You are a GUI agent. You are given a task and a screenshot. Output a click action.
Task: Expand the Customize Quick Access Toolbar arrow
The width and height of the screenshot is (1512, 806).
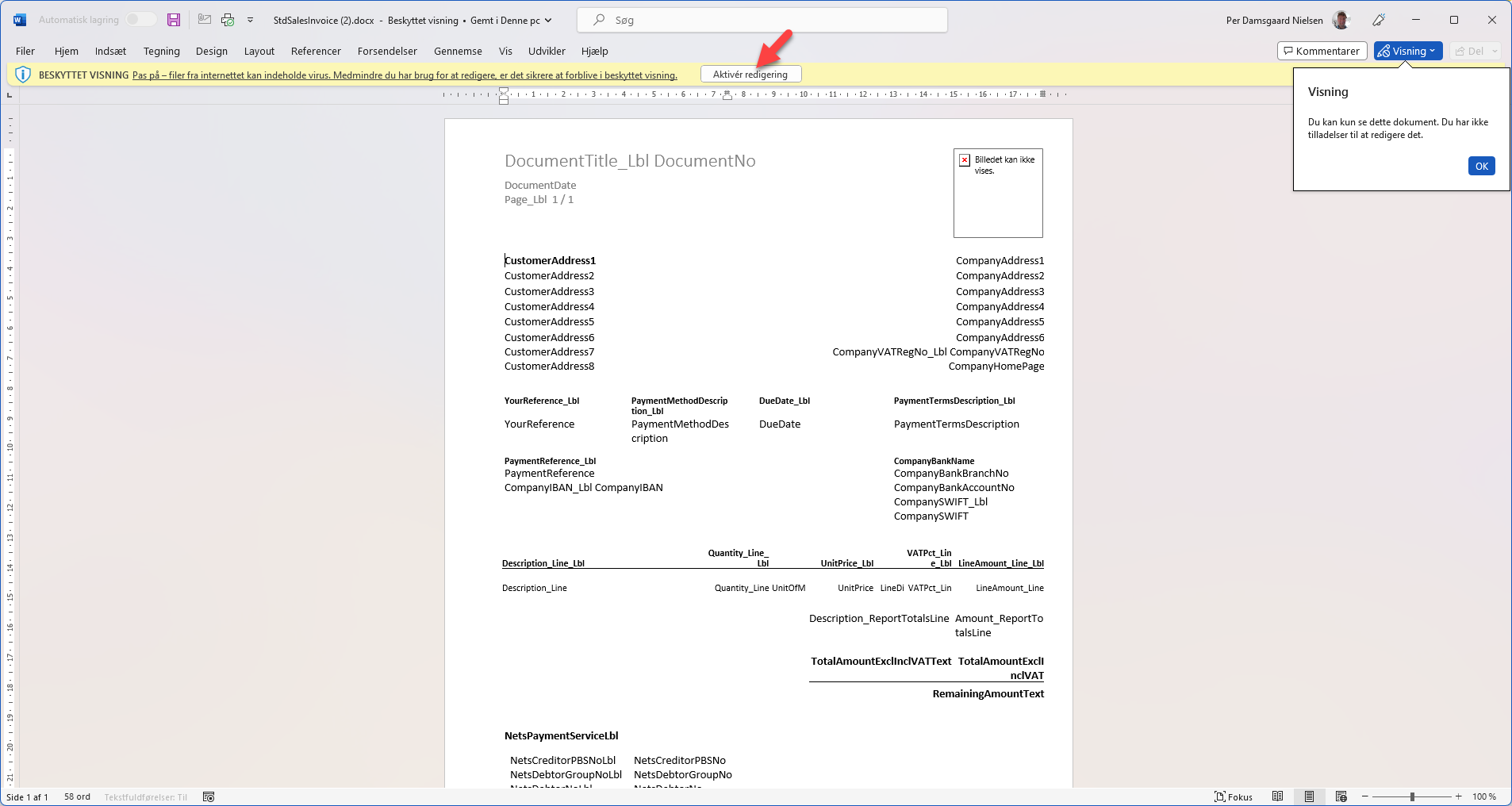click(251, 20)
